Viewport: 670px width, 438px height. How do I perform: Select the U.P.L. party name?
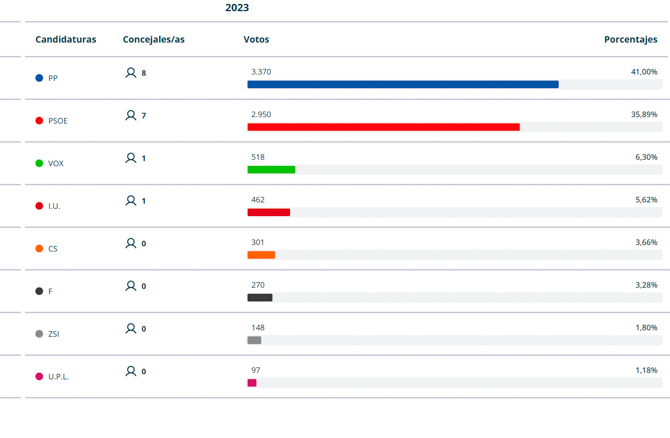(x=59, y=377)
